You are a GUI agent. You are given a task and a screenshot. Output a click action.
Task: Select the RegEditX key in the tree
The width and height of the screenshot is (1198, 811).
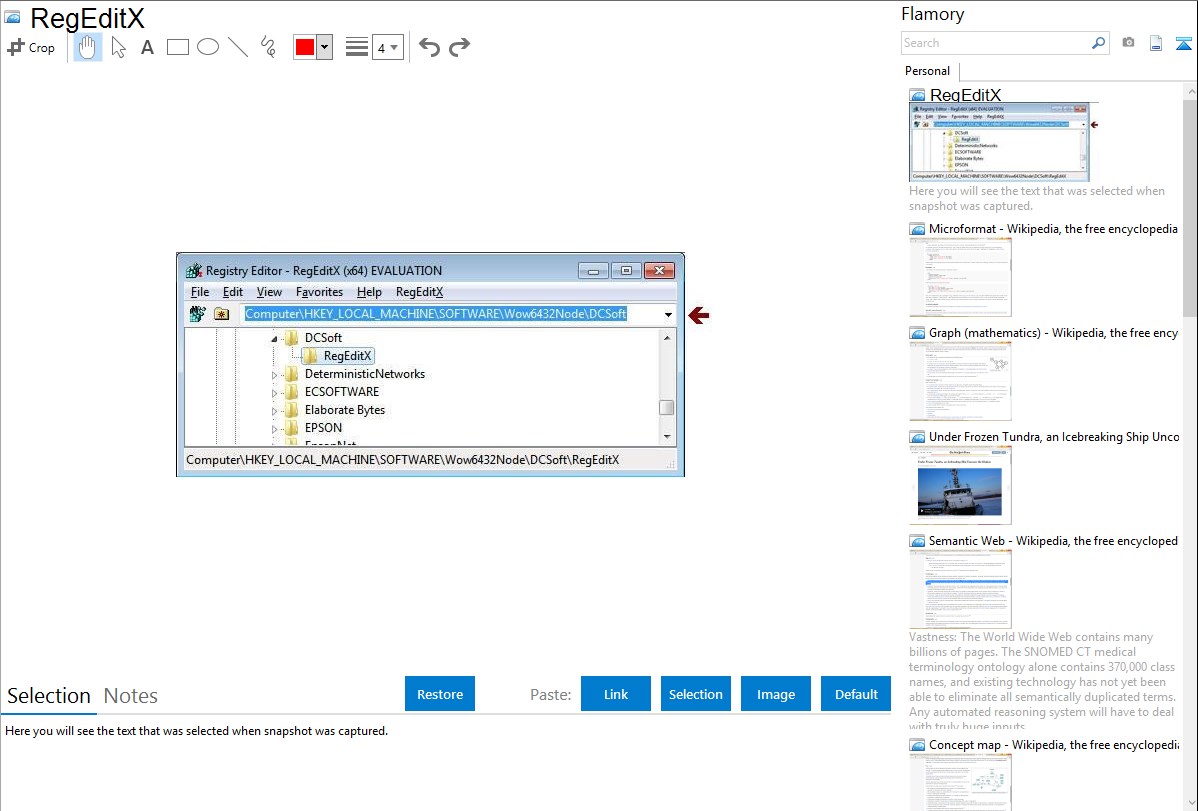pyautogui.click(x=347, y=355)
